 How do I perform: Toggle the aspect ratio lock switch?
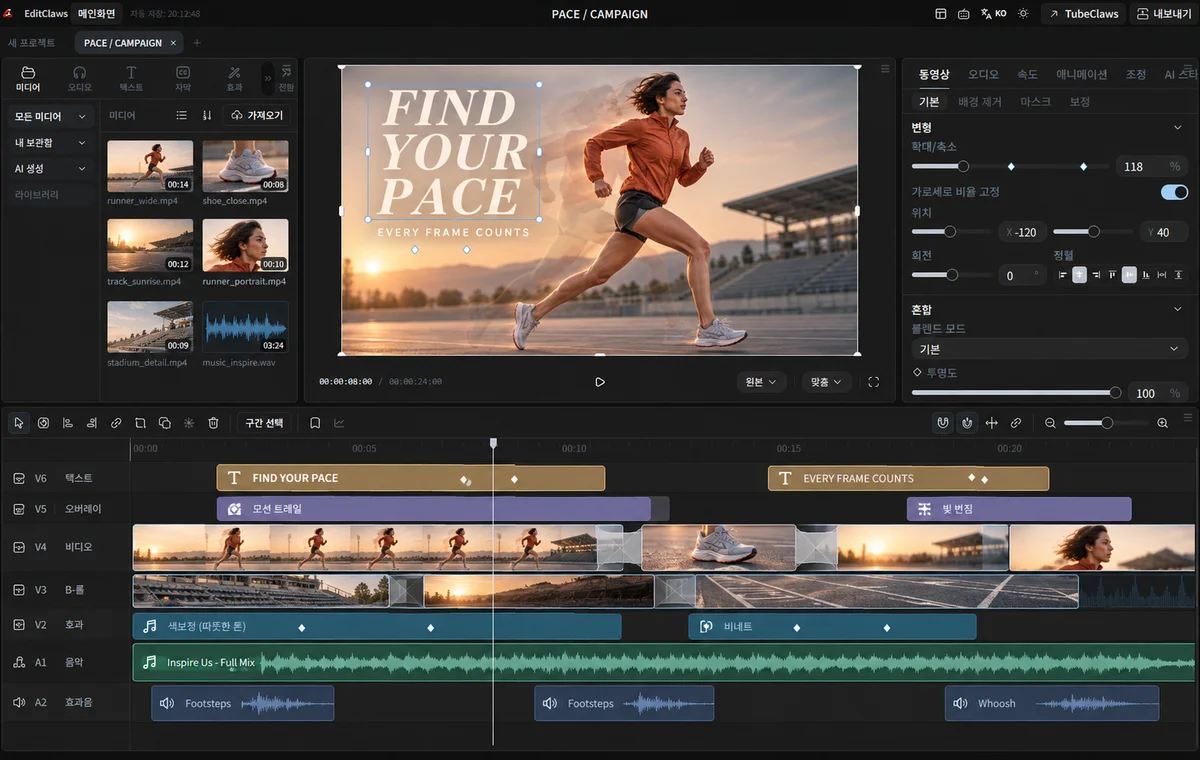[x=1174, y=192]
